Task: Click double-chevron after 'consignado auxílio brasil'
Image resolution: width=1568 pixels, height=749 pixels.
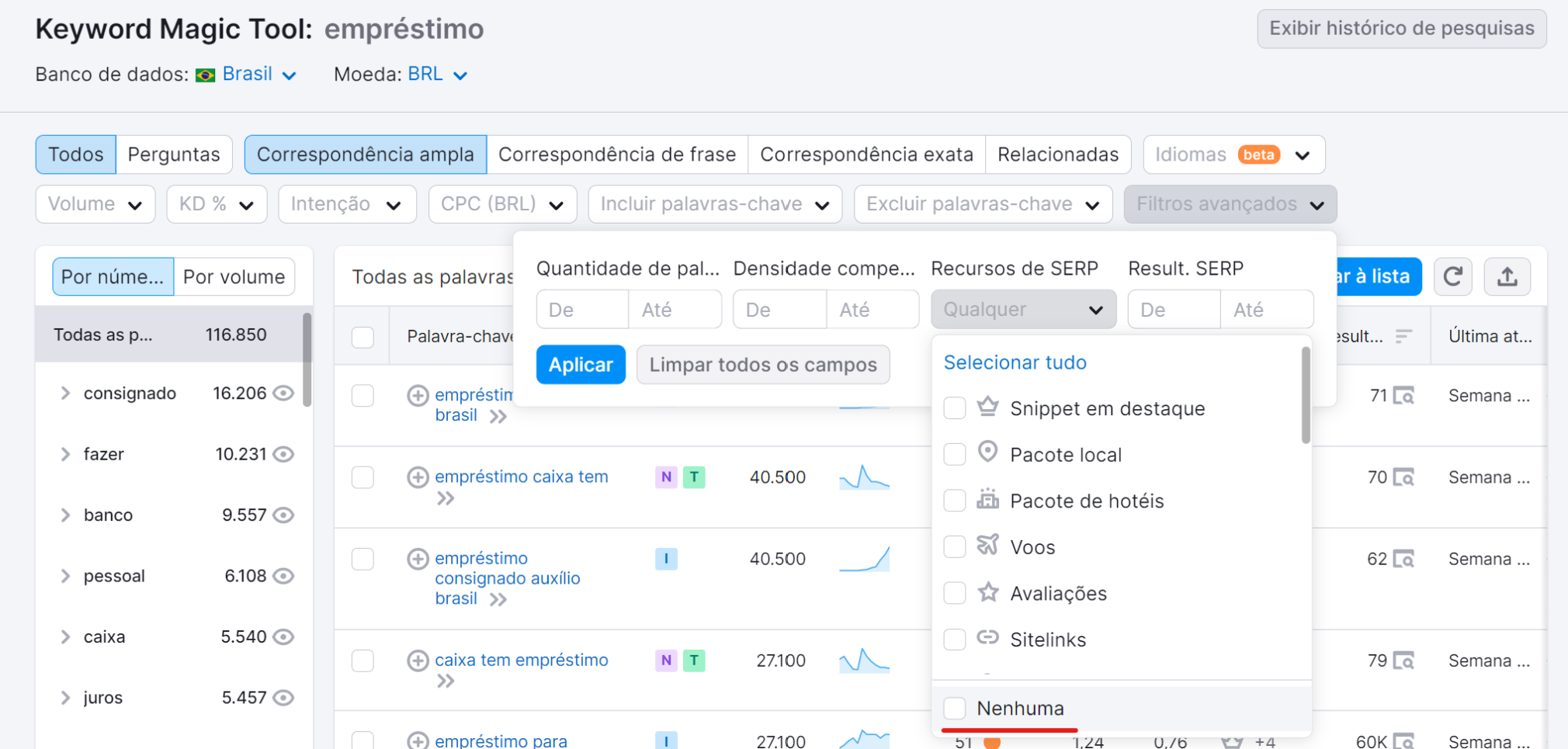Action: (498, 599)
